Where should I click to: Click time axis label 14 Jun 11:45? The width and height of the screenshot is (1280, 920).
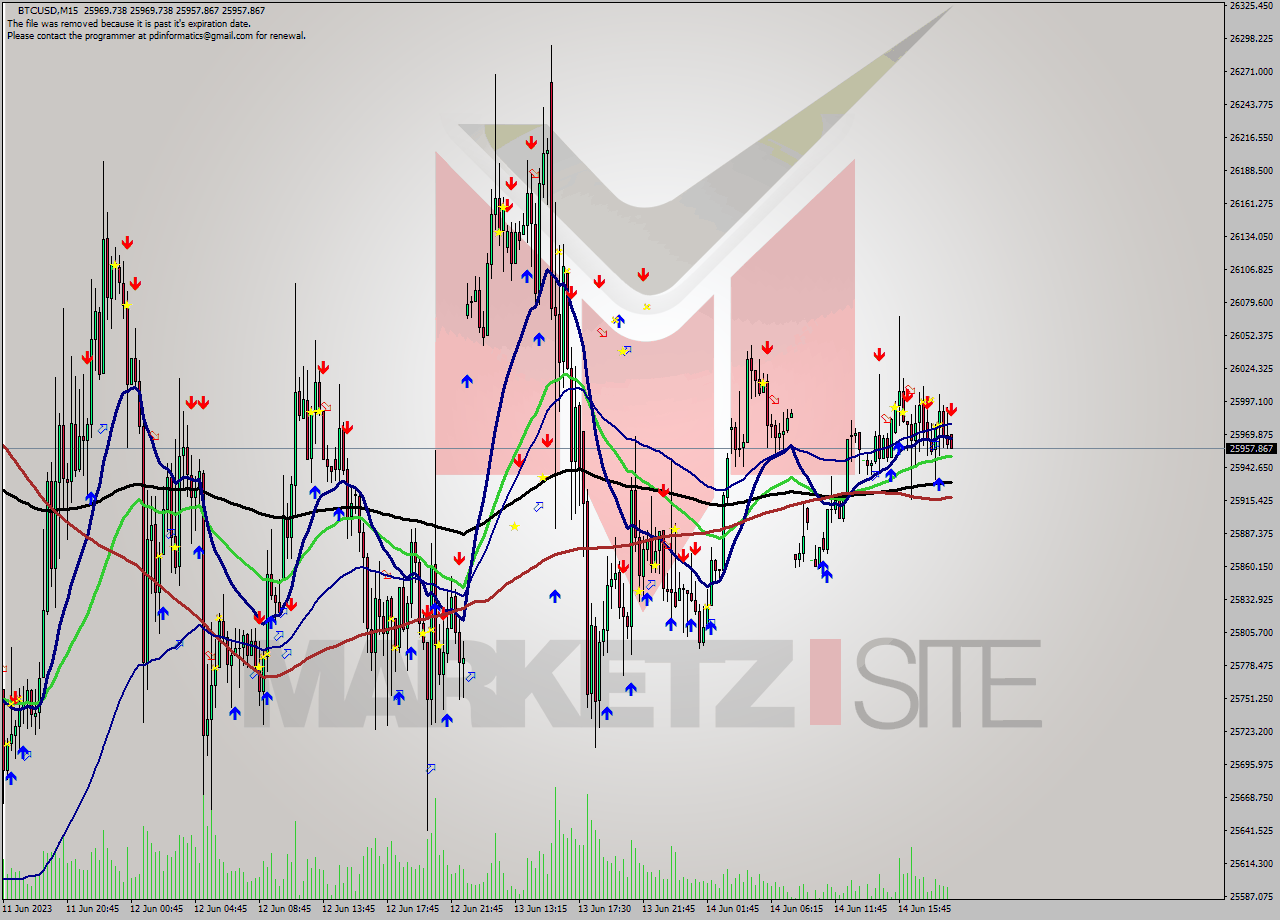pos(861,909)
